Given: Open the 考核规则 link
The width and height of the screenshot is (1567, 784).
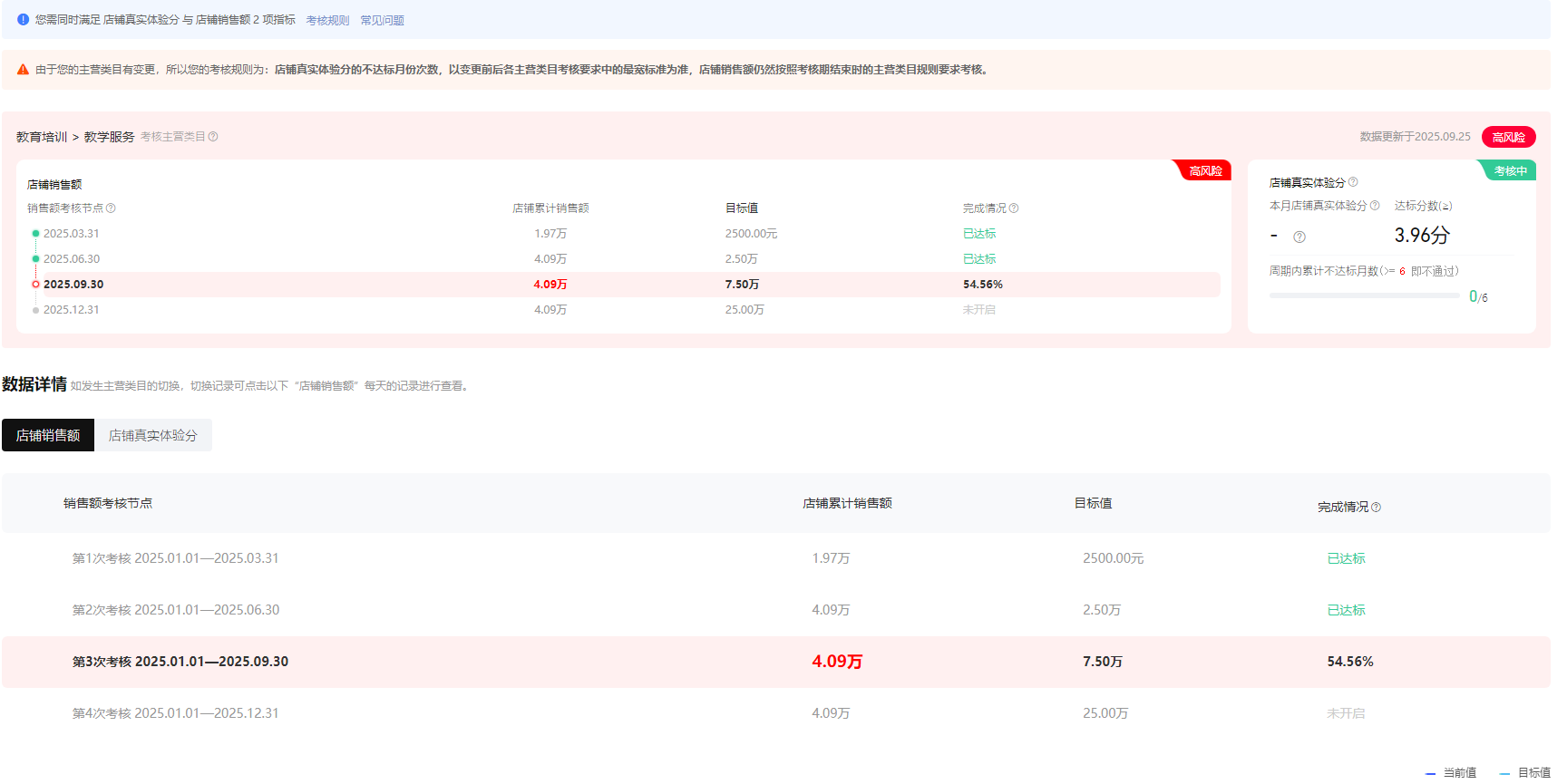Looking at the screenshot, I should [327, 20].
